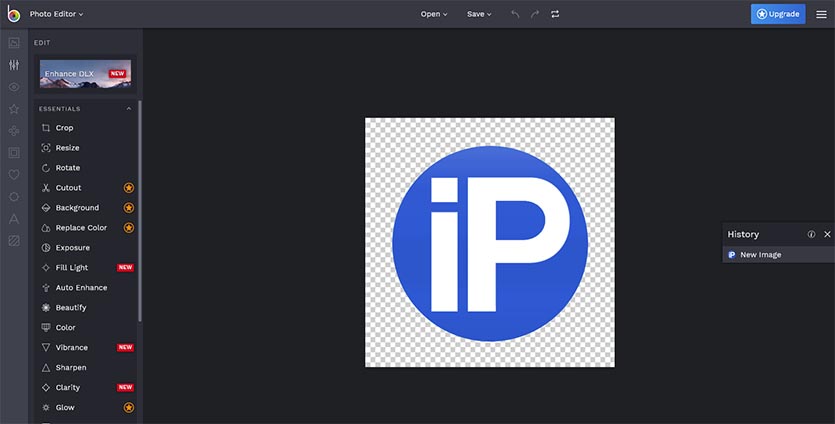Screen dimensions: 835x424
Task: Select the Replace Color tool
Action: (x=85, y=228)
